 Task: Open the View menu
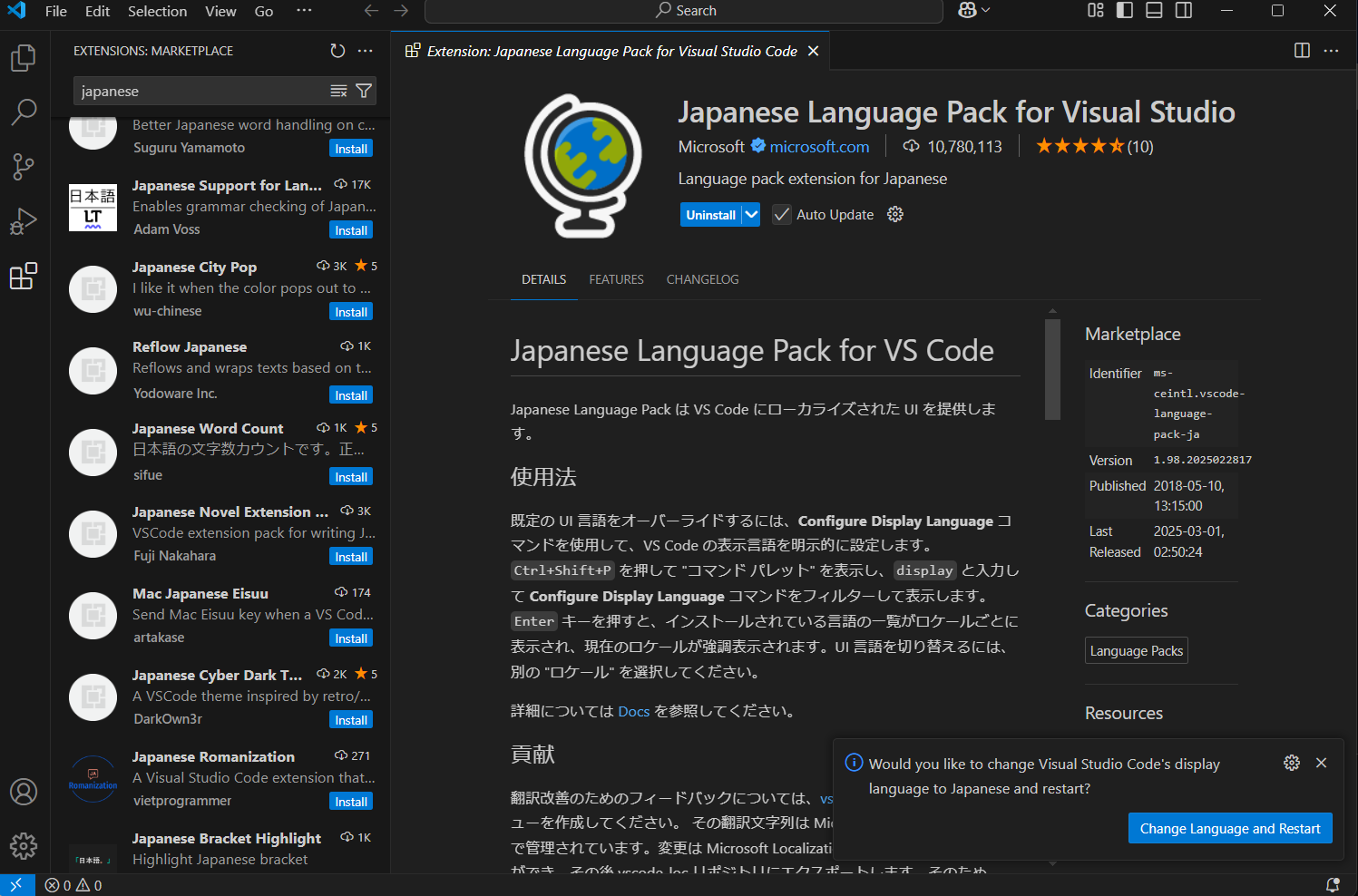(x=220, y=11)
